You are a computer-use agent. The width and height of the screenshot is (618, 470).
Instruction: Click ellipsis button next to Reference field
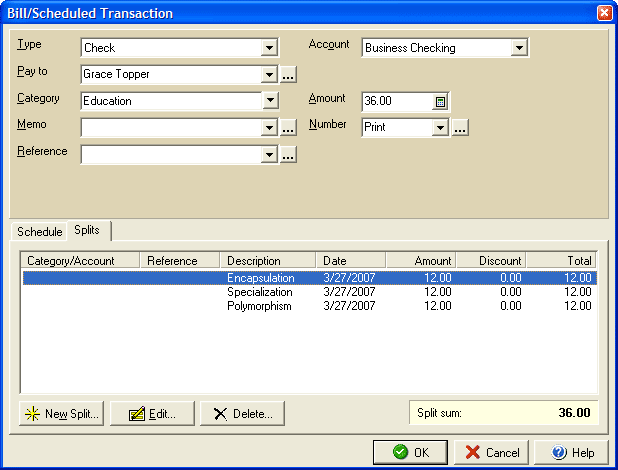tap(288, 155)
